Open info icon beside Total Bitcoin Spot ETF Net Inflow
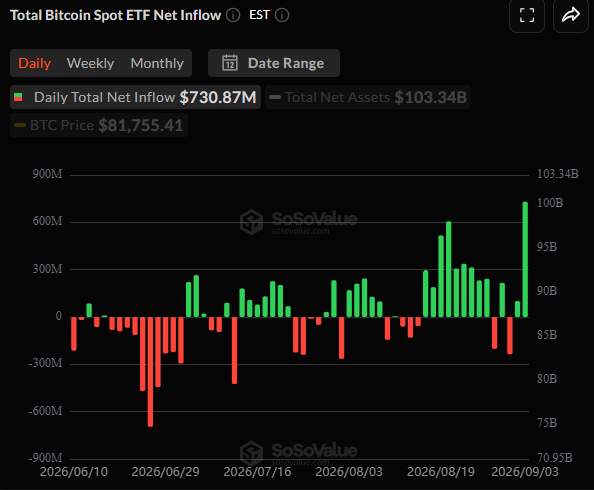Image resolution: width=594 pixels, height=490 pixels. [233, 15]
